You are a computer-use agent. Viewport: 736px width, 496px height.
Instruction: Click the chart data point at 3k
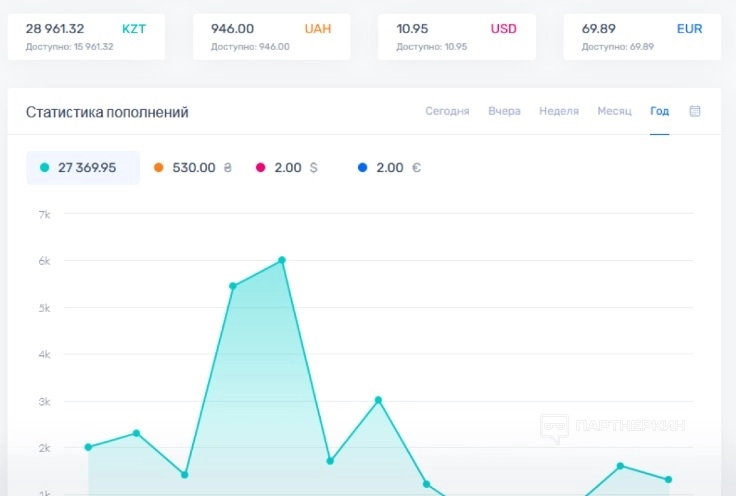(x=378, y=400)
